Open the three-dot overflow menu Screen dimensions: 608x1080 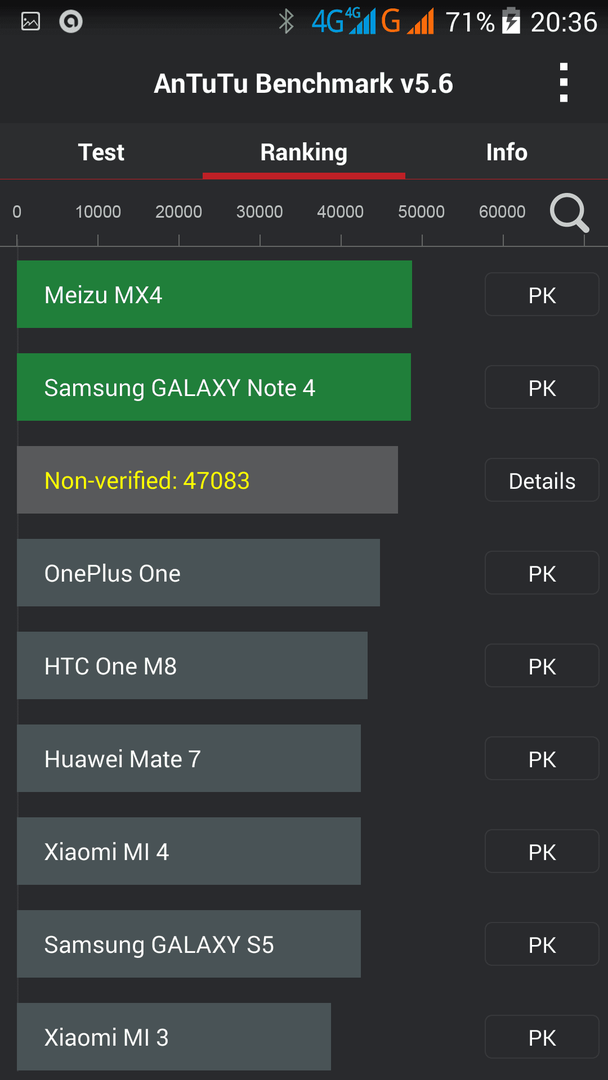click(x=563, y=83)
